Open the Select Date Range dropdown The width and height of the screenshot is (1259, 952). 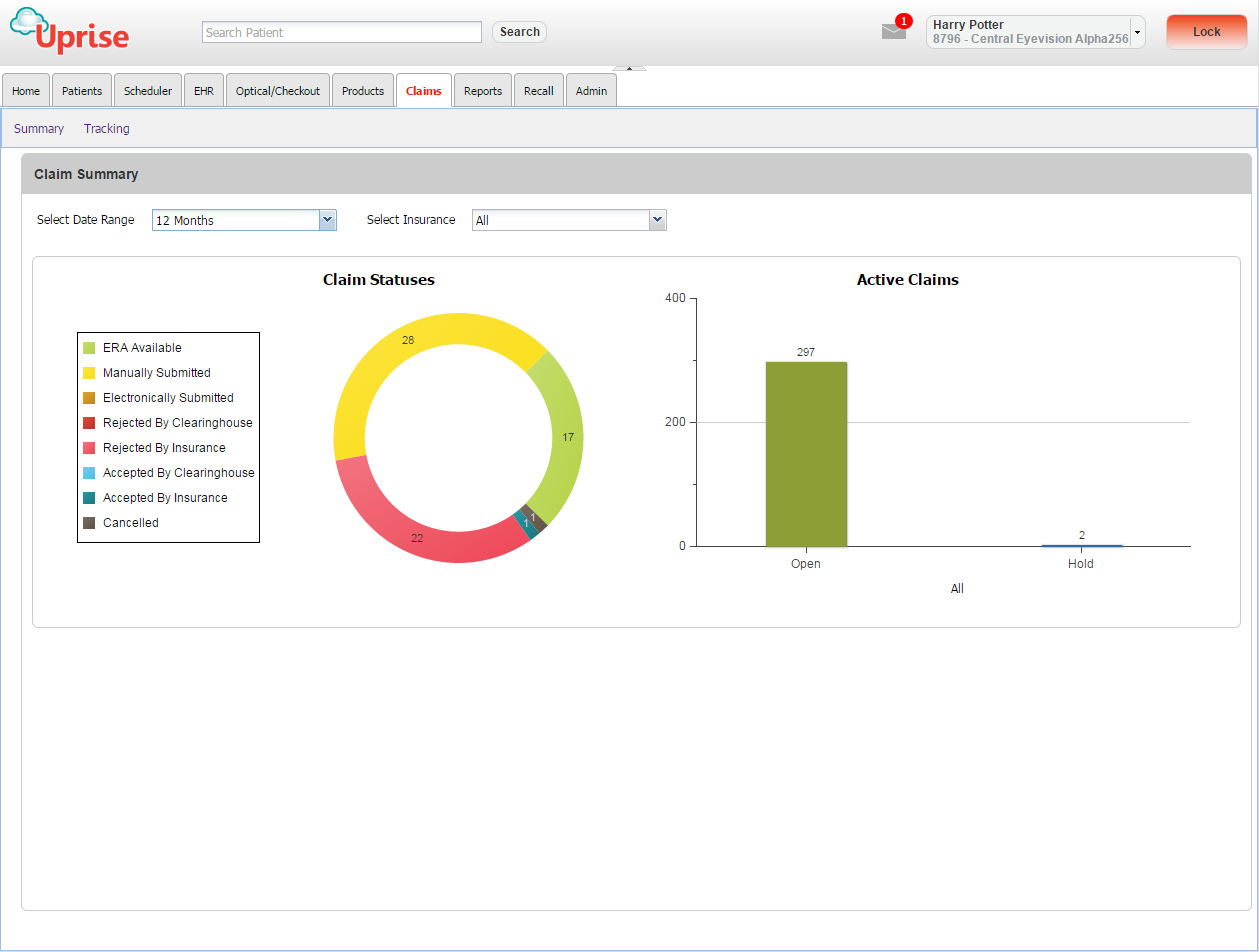(x=328, y=219)
